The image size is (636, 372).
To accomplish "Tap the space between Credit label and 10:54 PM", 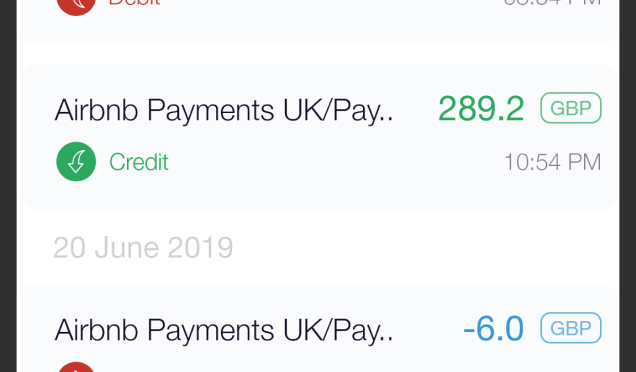I will point(336,162).
